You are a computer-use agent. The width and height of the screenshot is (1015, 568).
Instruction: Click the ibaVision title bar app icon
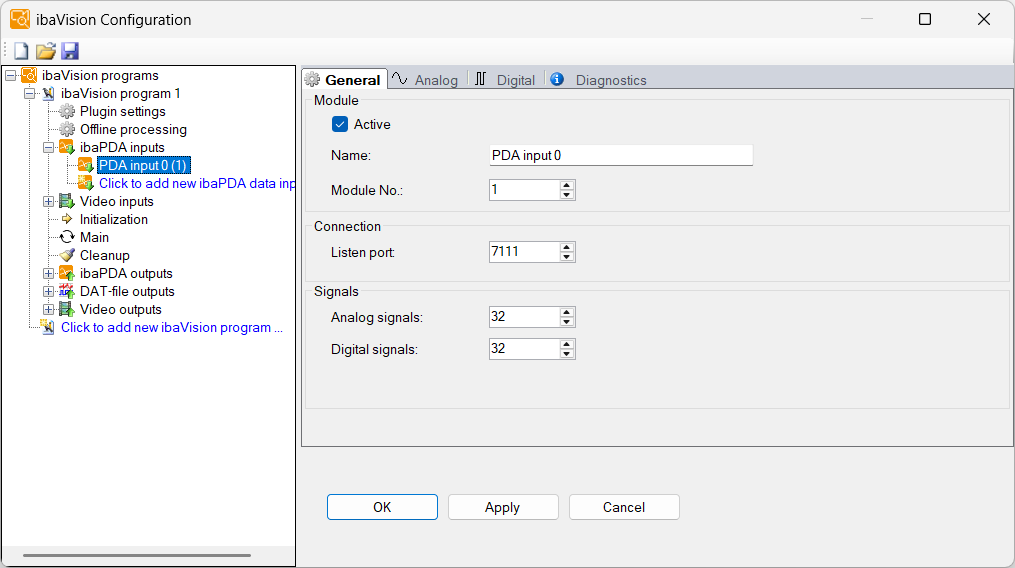(20, 19)
